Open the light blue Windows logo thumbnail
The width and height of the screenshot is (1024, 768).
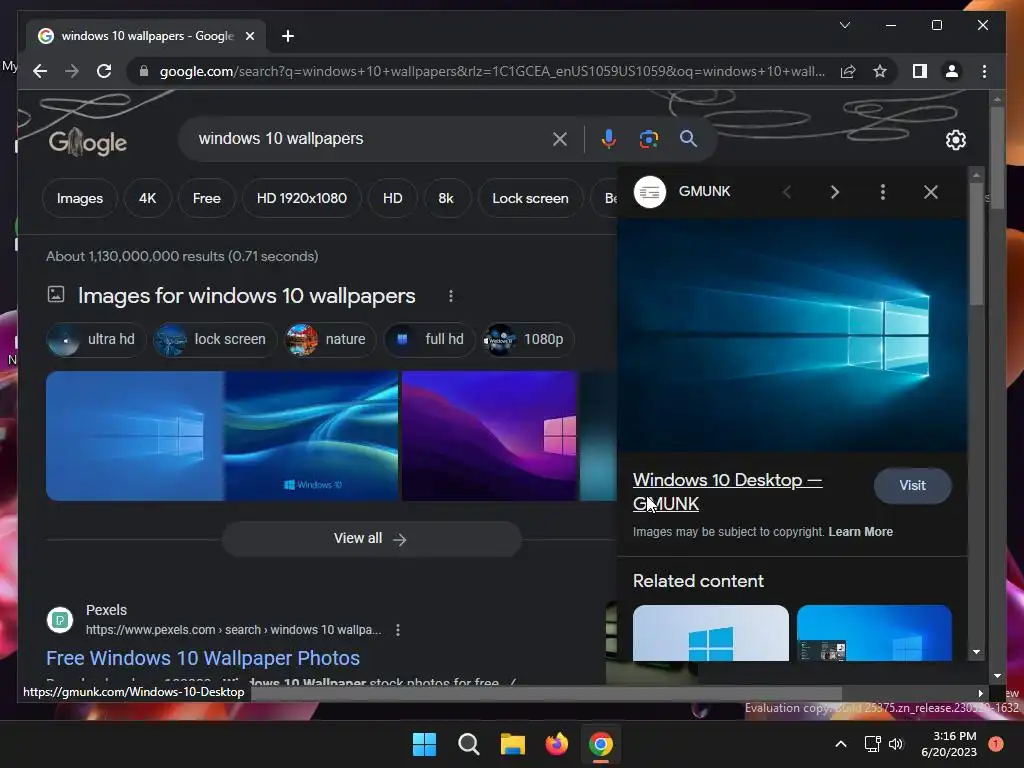[135, 436]
